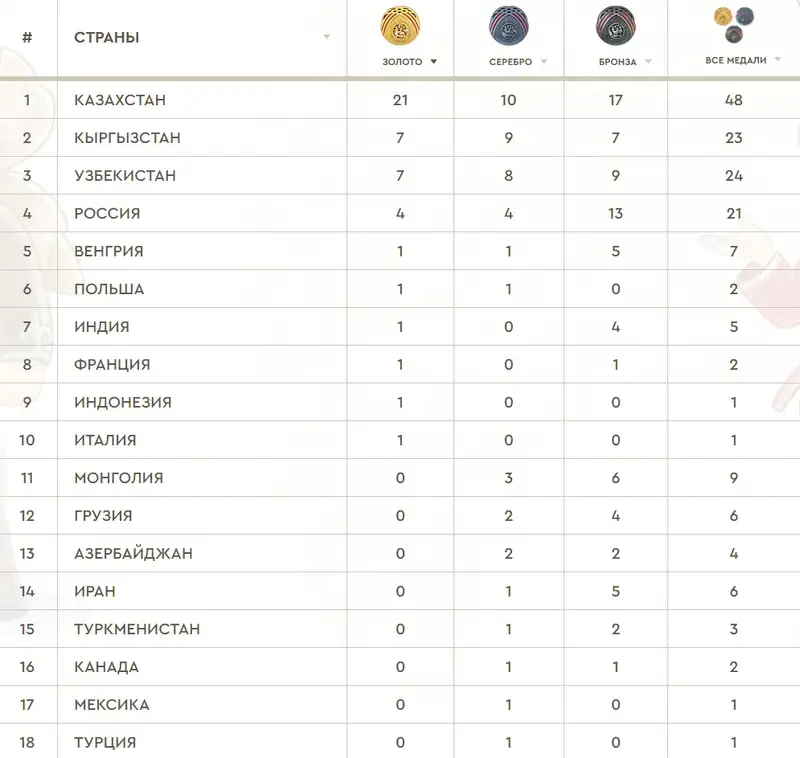
Task: Click the # rank column header
Action: 27,38
